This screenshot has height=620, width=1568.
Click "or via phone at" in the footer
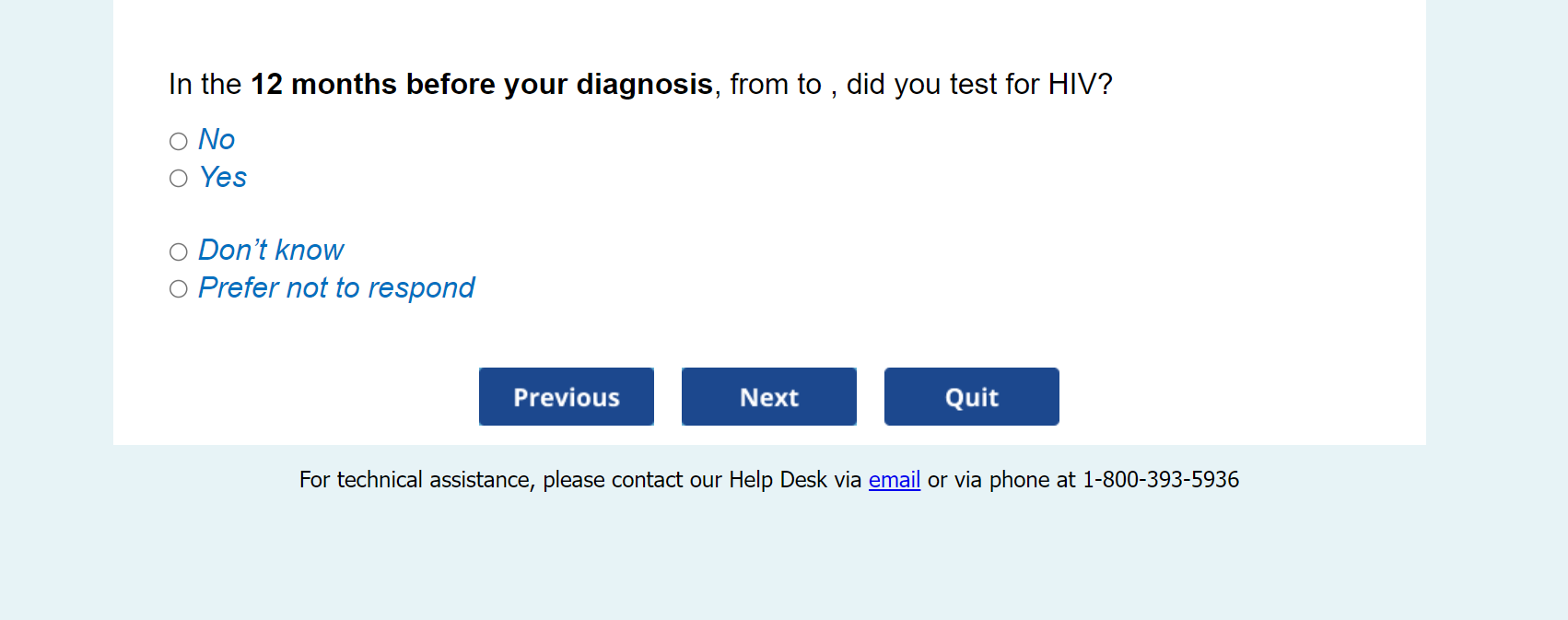tap(1001, 480)
